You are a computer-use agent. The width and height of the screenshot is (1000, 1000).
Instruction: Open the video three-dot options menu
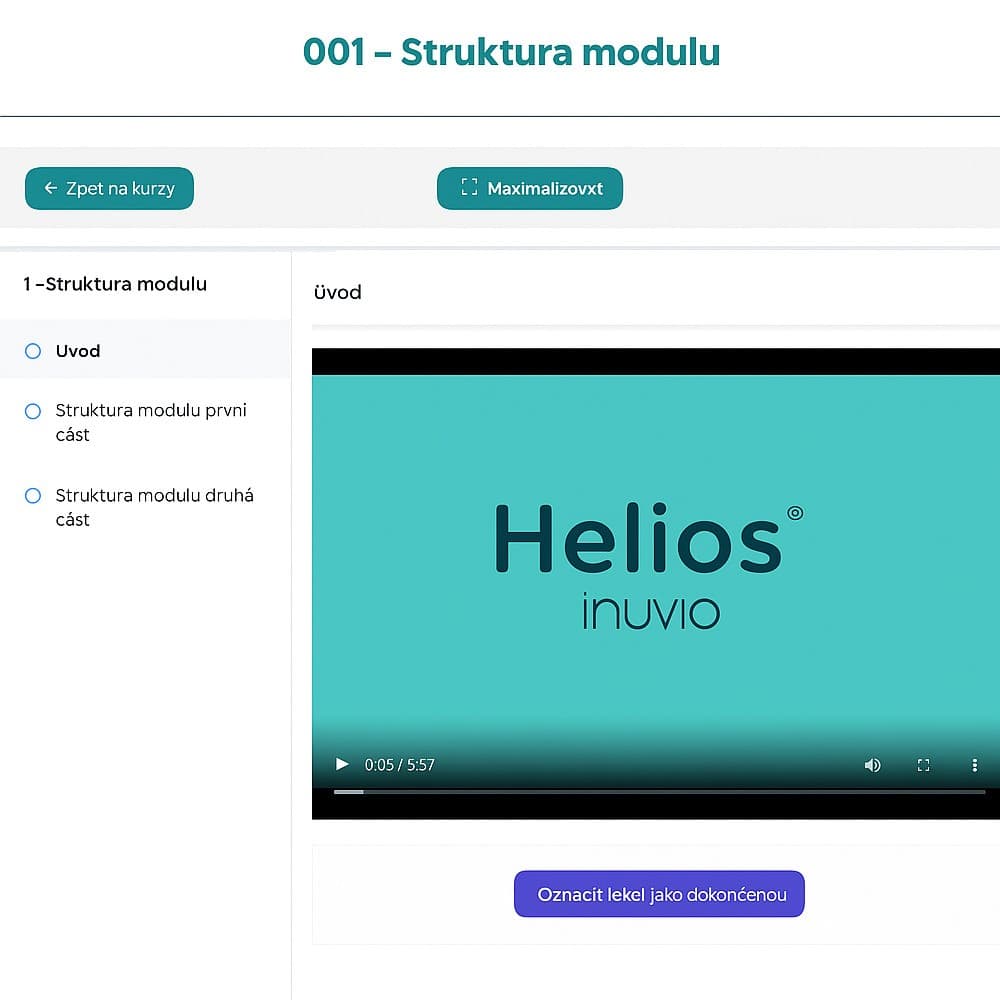coord(974,765)
